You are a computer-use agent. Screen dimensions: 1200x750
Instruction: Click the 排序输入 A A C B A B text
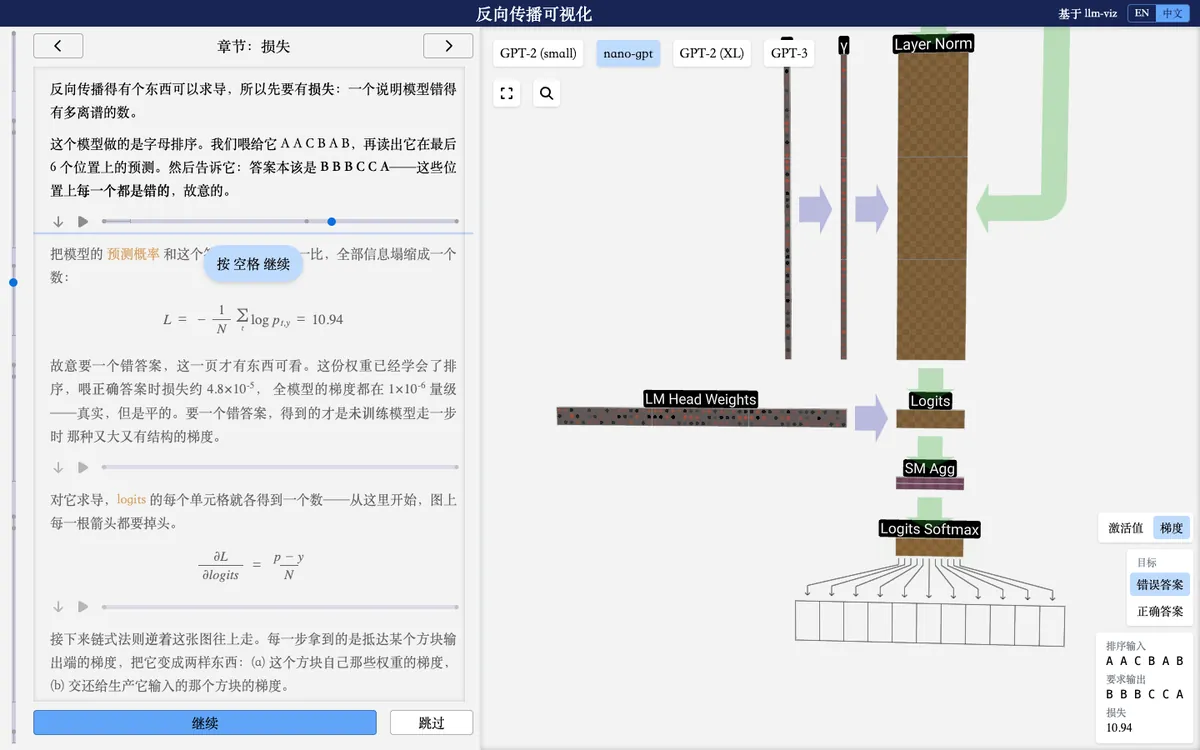click(1145, 661)
